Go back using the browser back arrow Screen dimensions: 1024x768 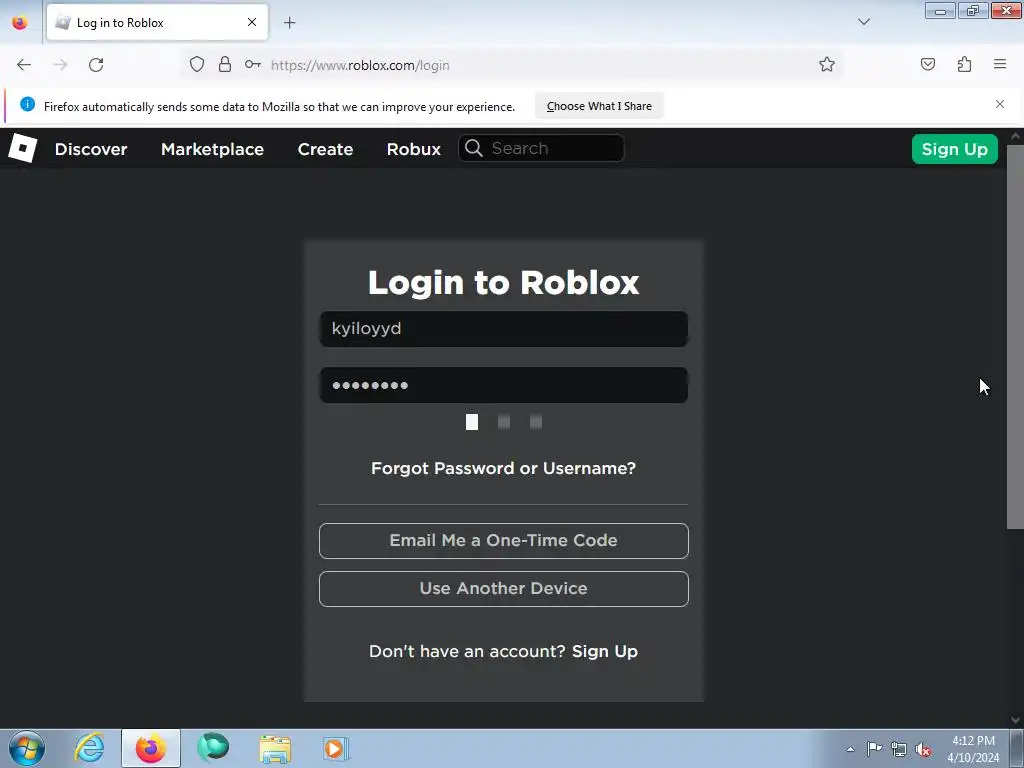[24, 65]
